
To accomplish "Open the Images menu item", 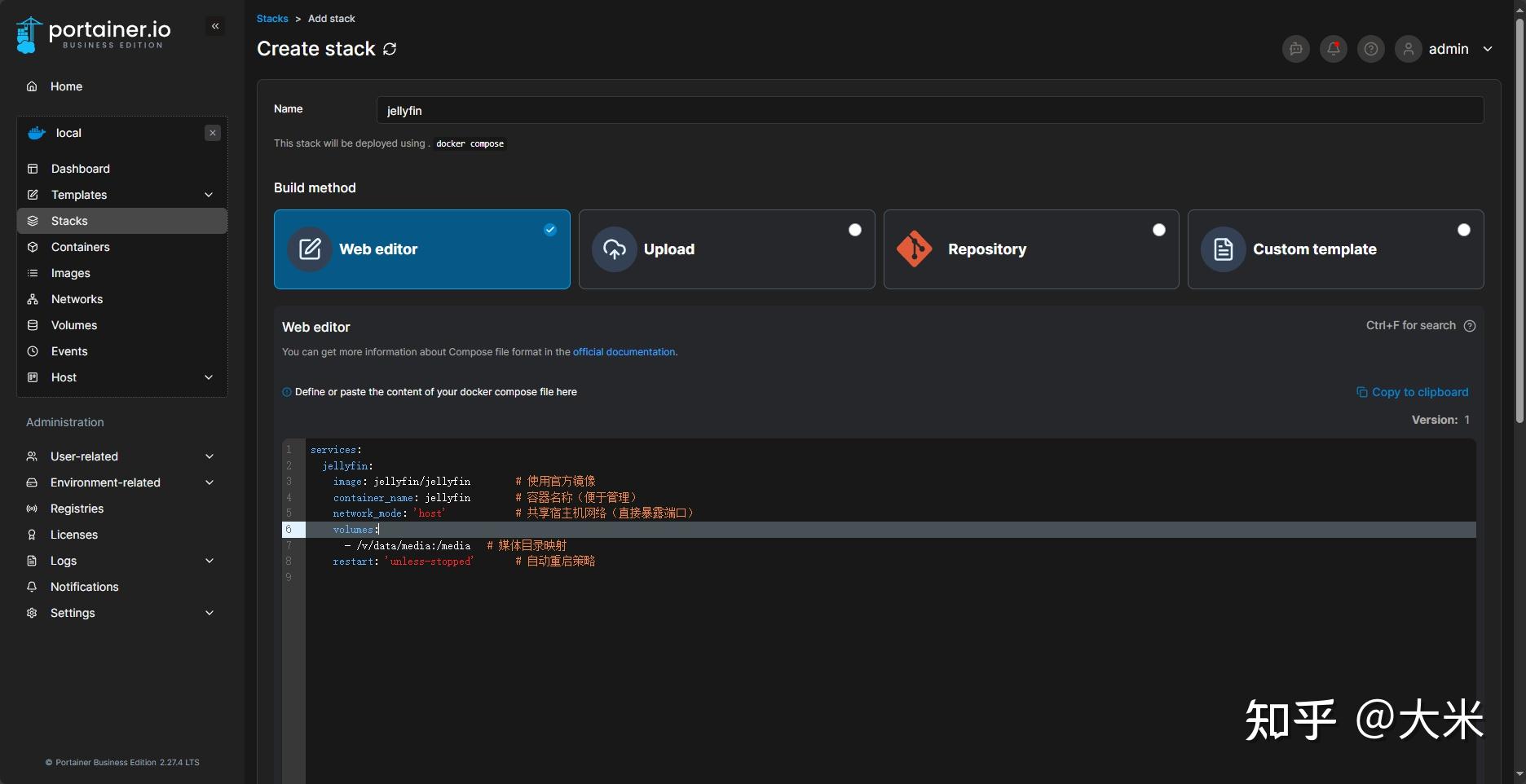I will (122, 273).
